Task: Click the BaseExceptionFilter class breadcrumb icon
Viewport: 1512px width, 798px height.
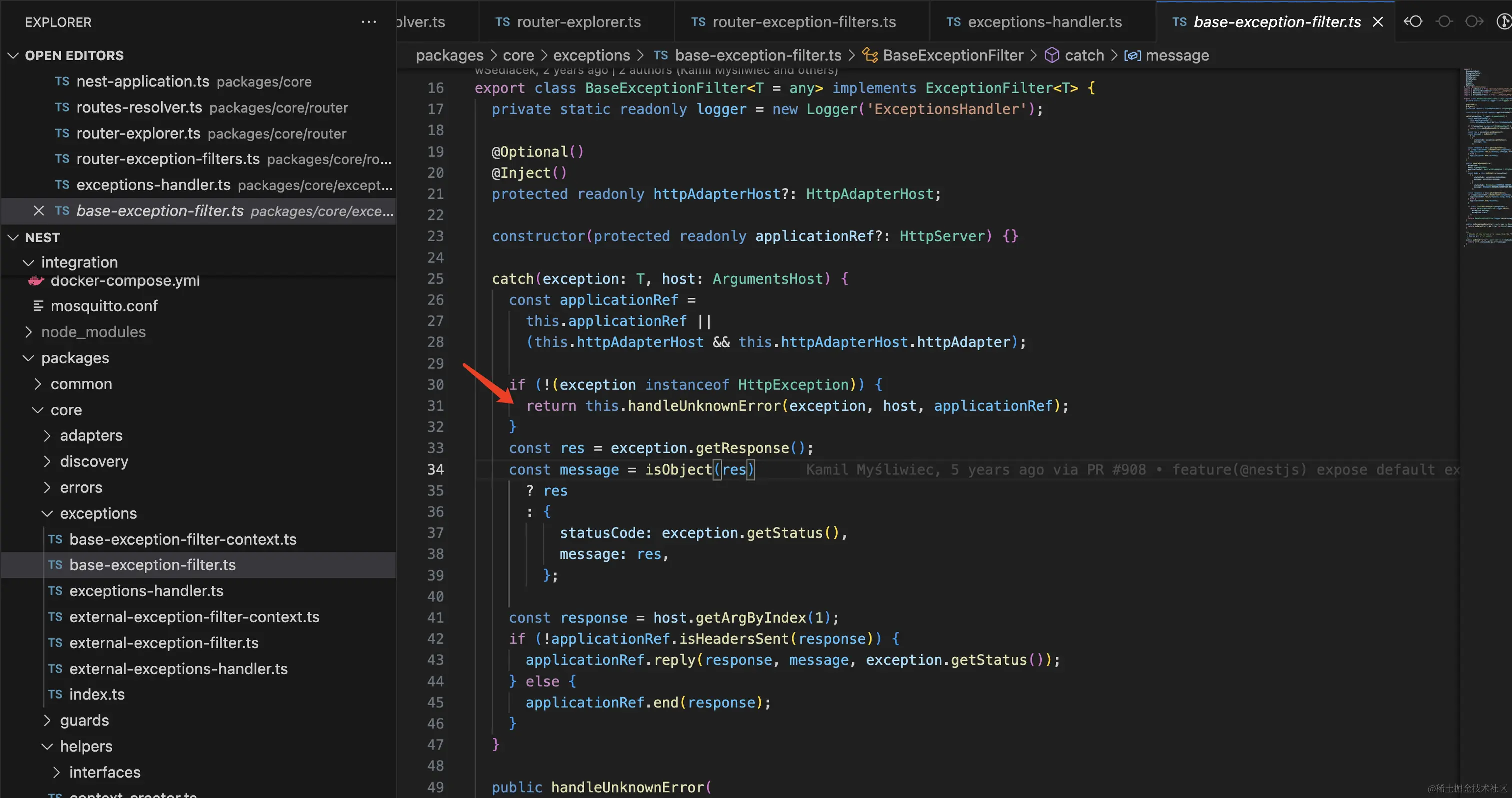Action: (870, 55)
